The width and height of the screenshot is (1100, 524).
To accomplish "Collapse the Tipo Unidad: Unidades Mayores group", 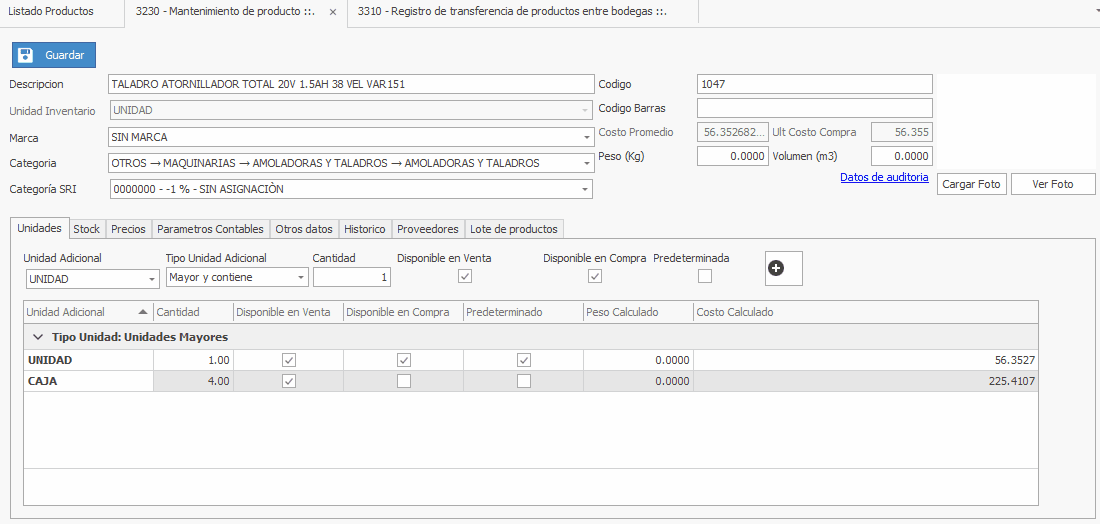I will point(37,337).
